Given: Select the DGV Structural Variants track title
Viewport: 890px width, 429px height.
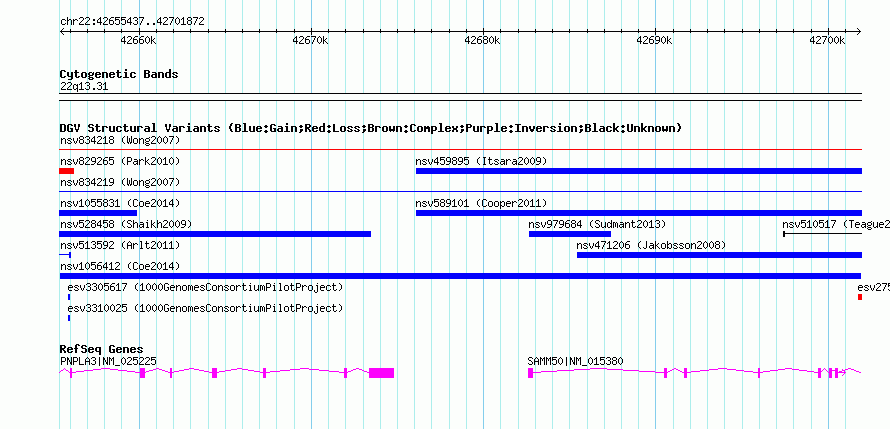Looking at the screenshot, I should click(x=371, y=128).
